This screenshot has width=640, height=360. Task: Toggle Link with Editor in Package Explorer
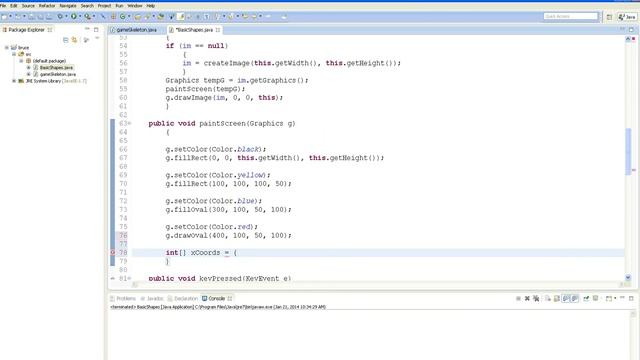point(74,40)
